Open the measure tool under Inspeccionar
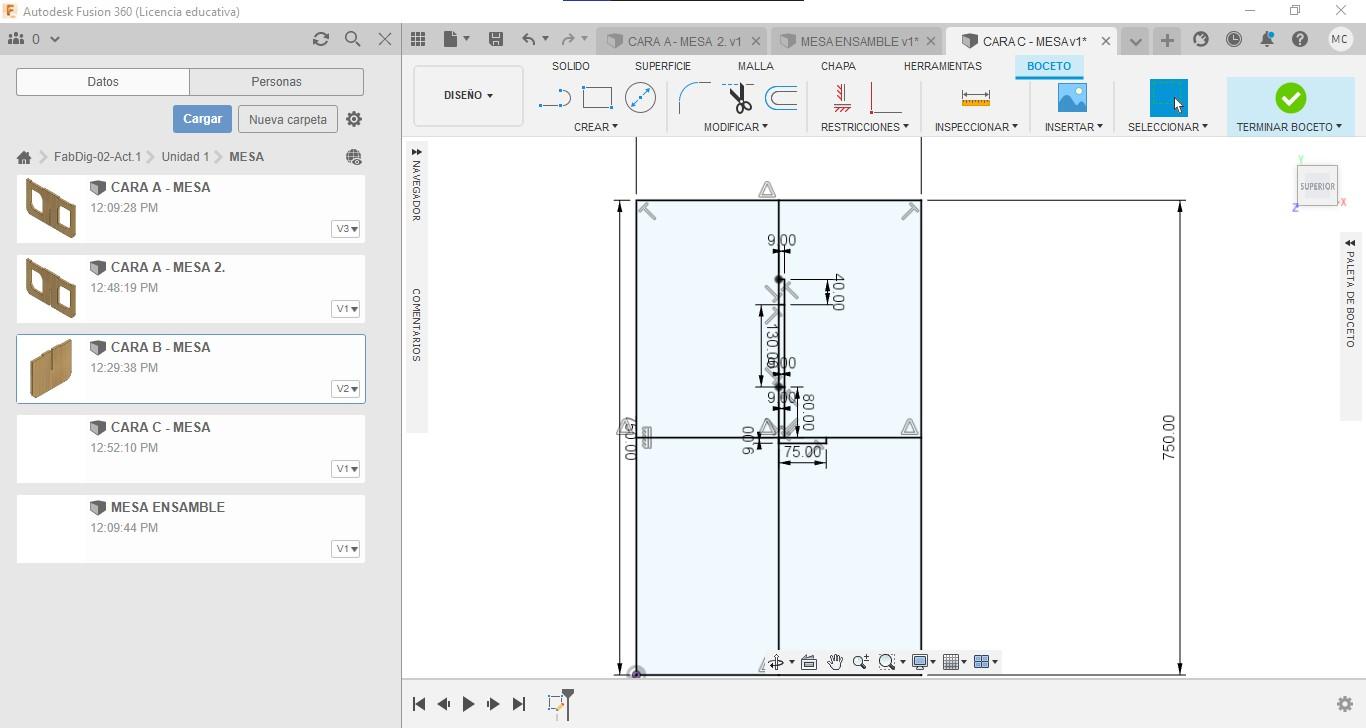Image resolution: width=1366 pixels, height=728 pixels. coord(975,98)
